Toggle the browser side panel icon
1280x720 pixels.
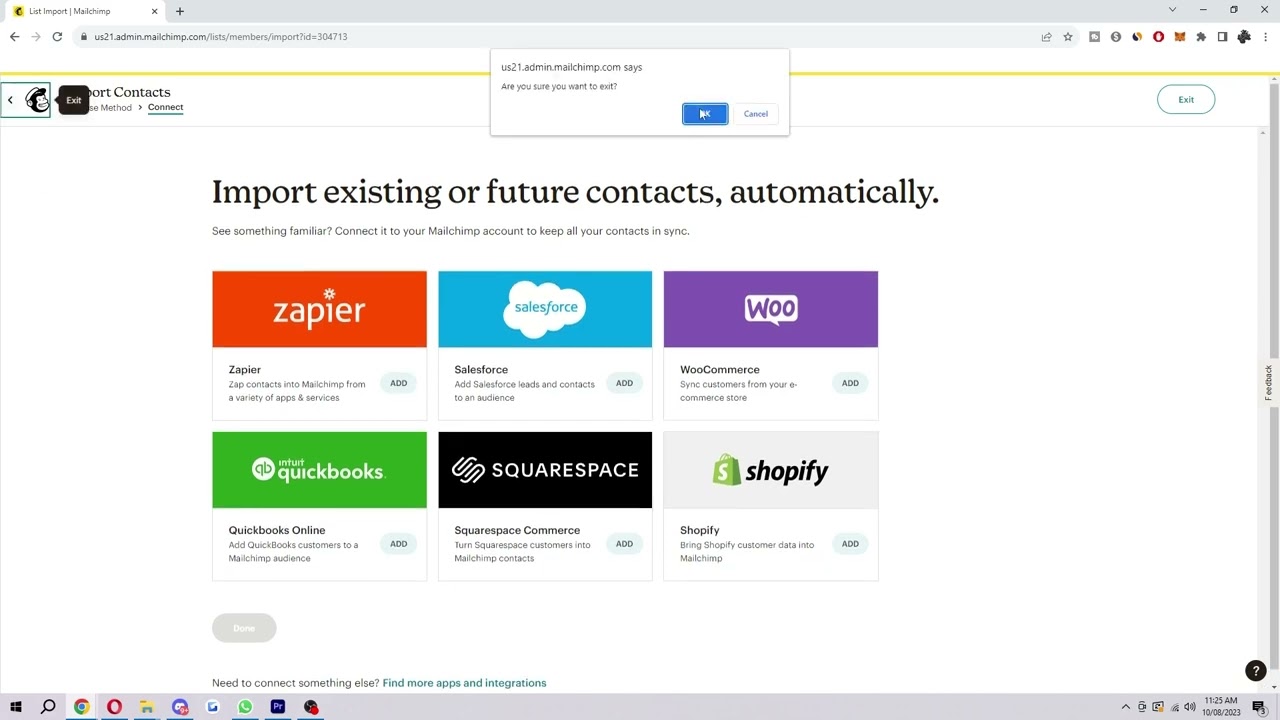pos(1222,37)
